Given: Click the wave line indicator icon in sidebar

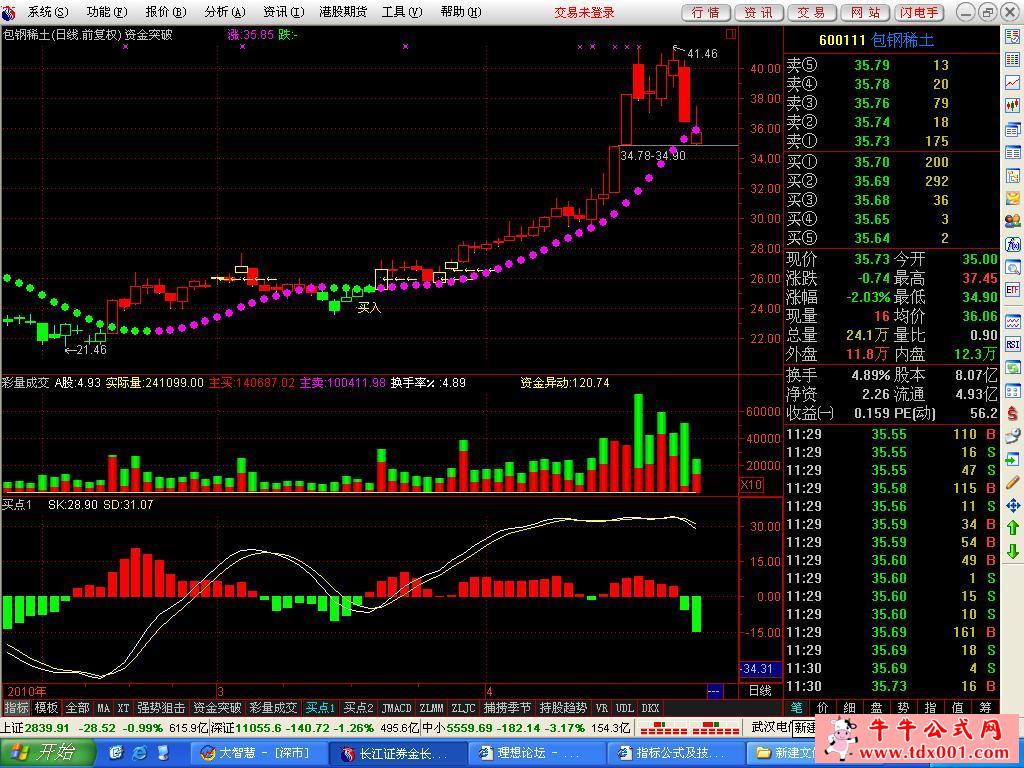Looking at the screenshot, I should click(1012, 322).
